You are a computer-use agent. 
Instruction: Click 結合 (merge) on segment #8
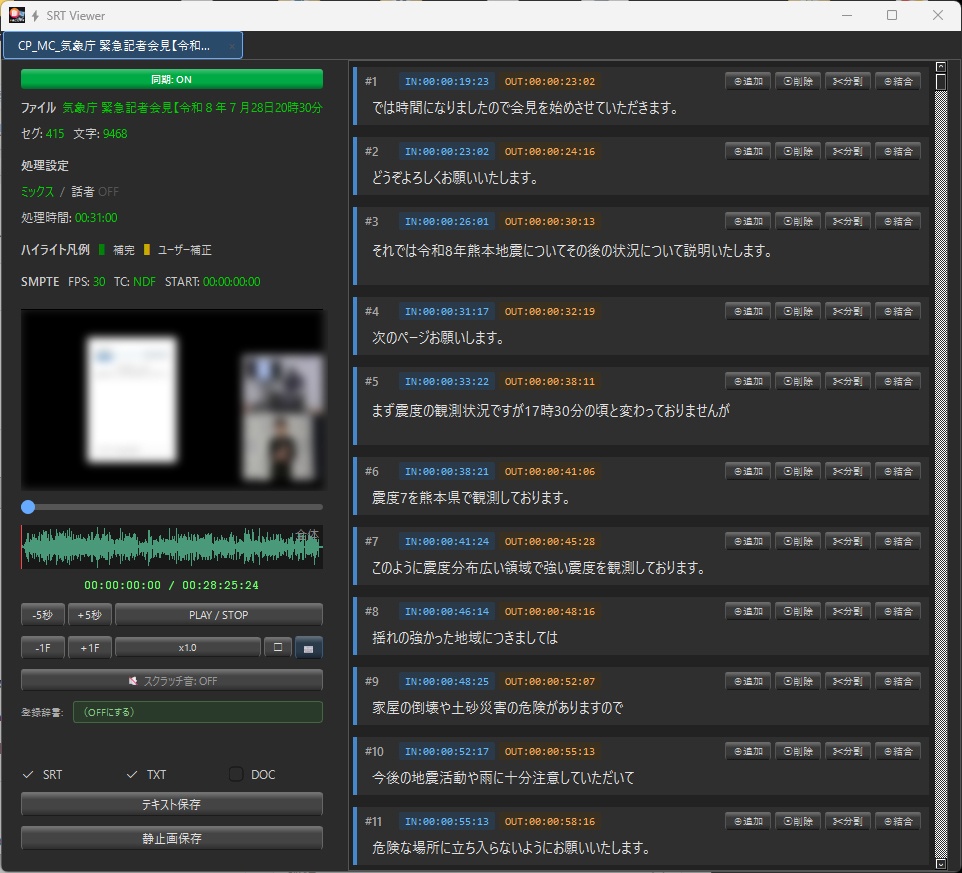coord(898,611)
